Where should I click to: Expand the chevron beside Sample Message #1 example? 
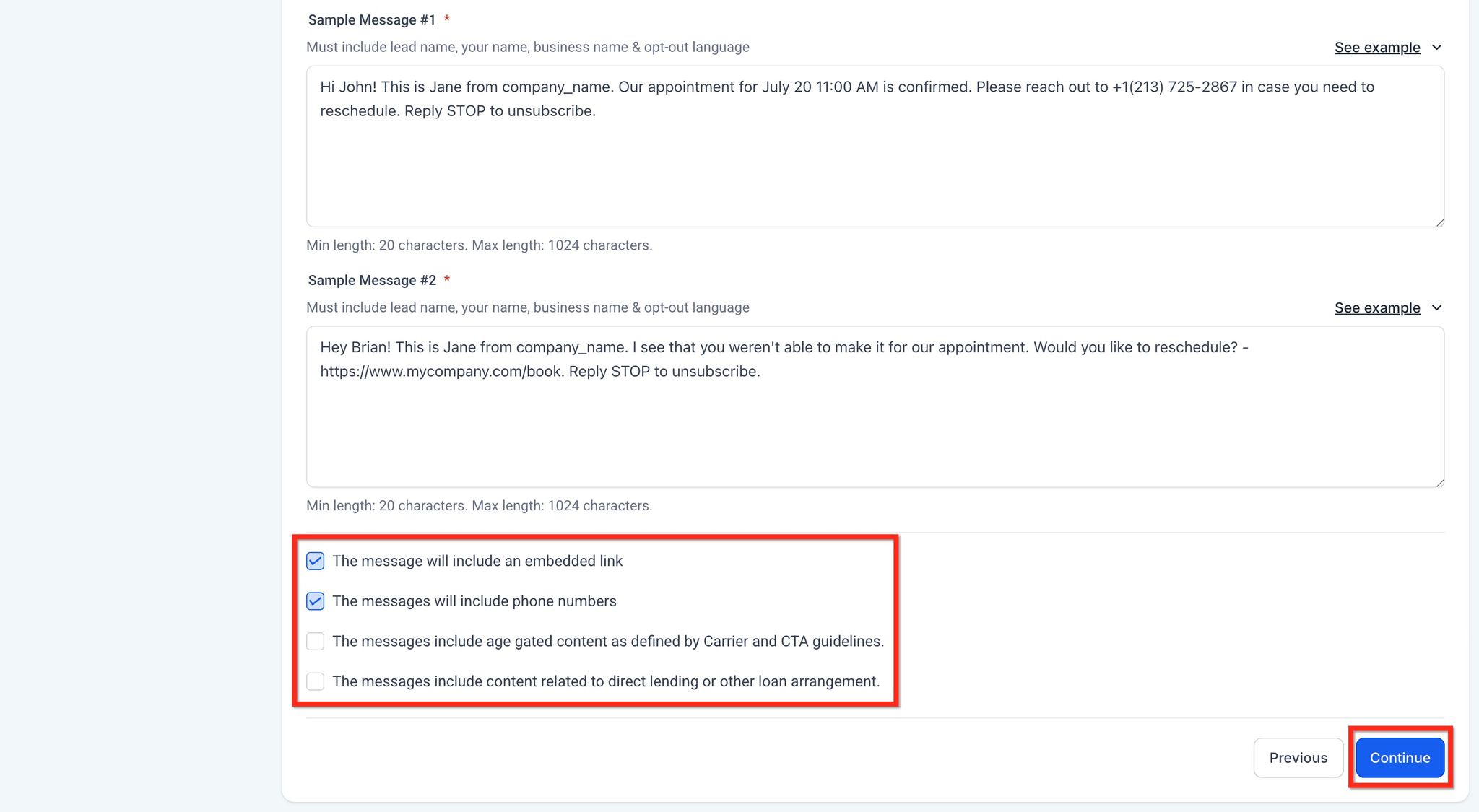[1436, 48]
